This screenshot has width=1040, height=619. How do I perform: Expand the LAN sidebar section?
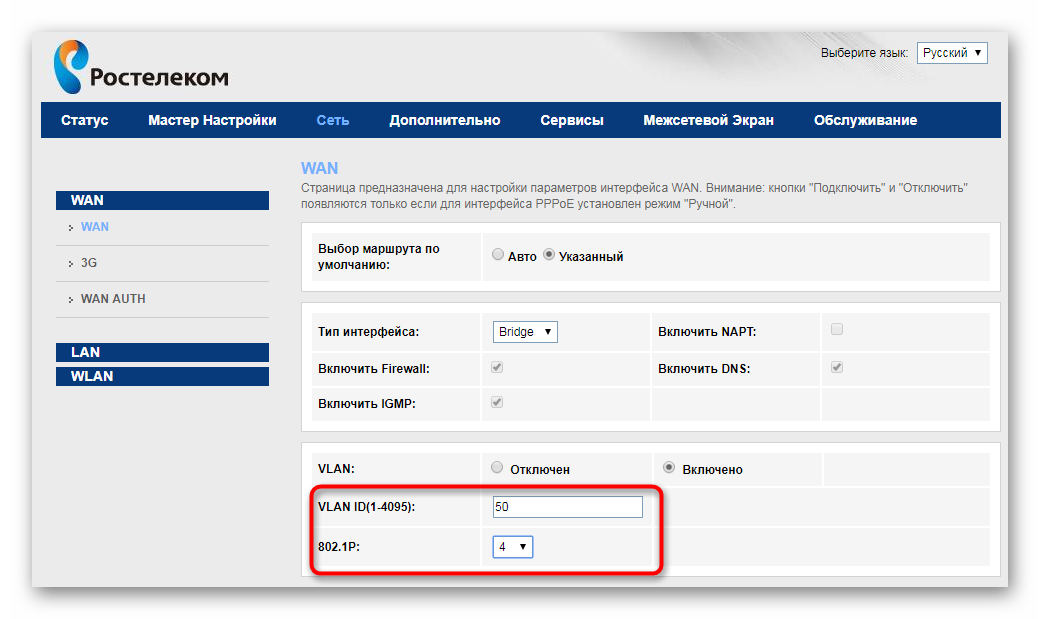(x=162, y=352)
